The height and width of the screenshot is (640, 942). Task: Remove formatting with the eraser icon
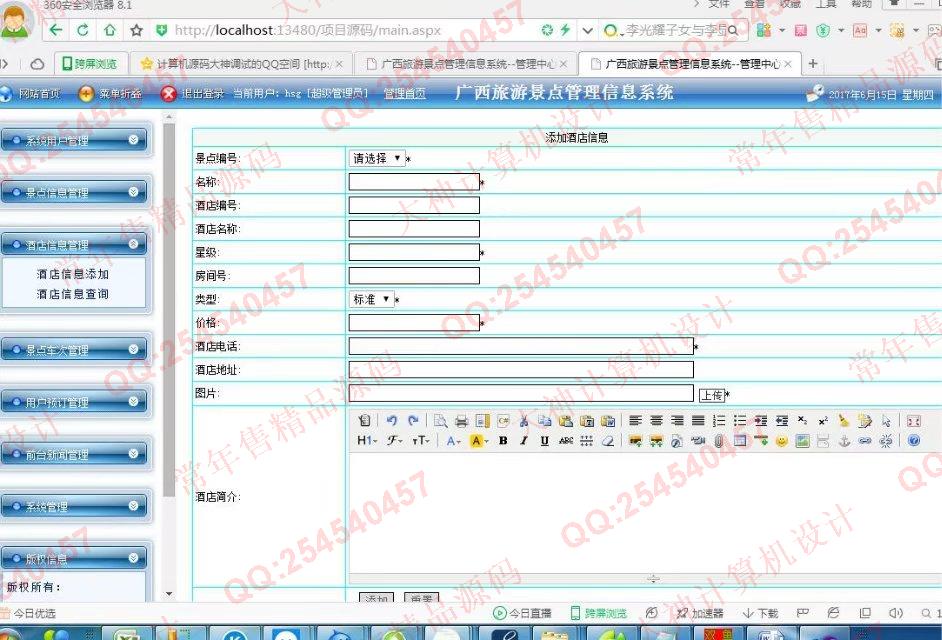[x=607, y=440]
